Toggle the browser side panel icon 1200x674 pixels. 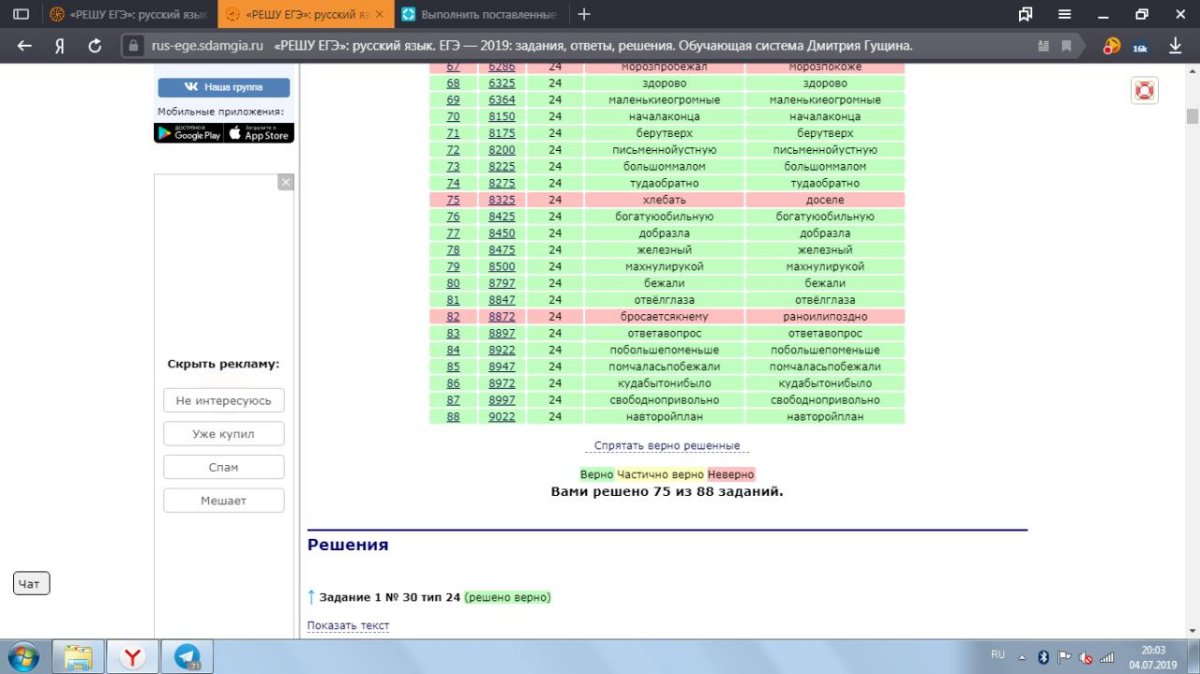[20, 14]
